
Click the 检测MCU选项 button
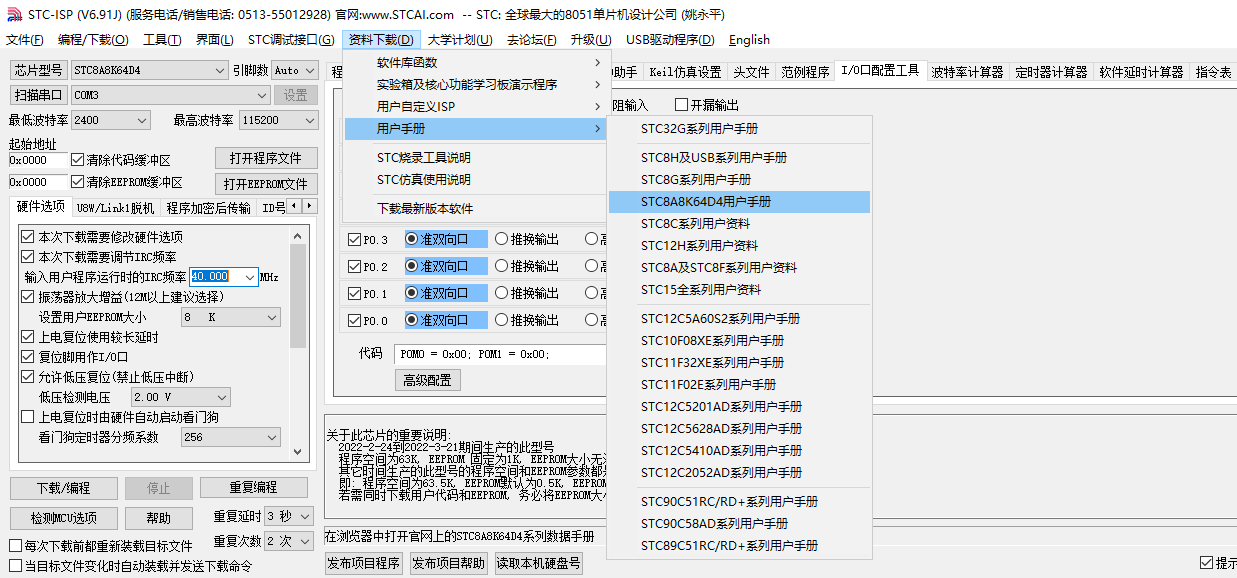click(x=64, y=518)
